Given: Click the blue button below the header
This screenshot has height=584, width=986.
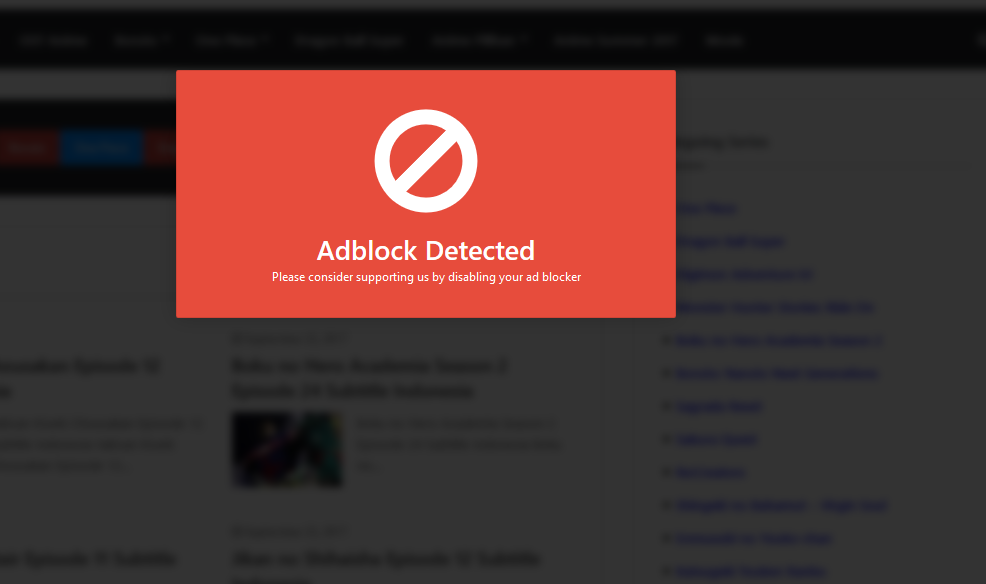Looking at the screenshot, I should (x=100, y=147).
